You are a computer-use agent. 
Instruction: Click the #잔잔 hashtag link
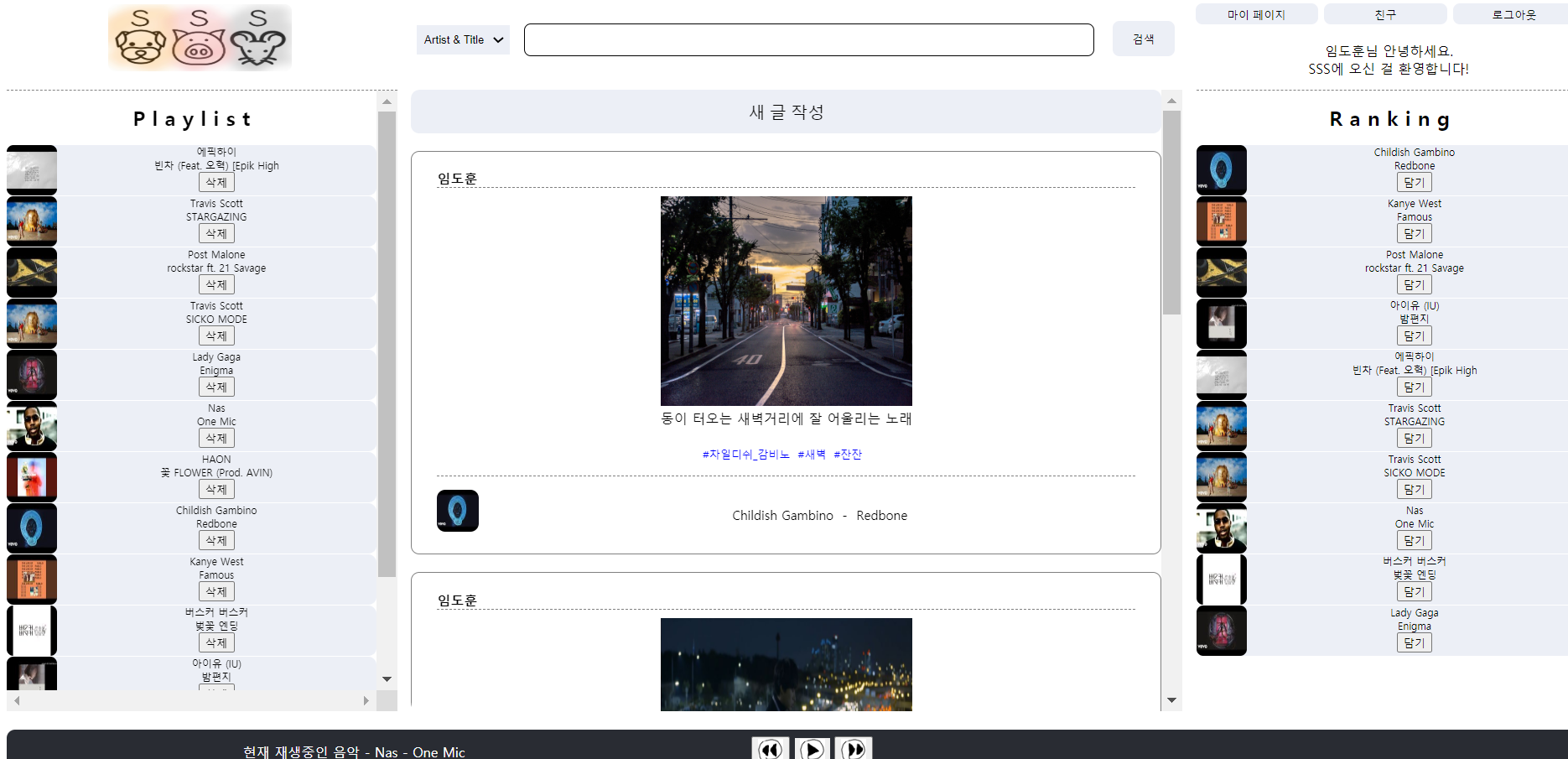[x=848, y=454]
